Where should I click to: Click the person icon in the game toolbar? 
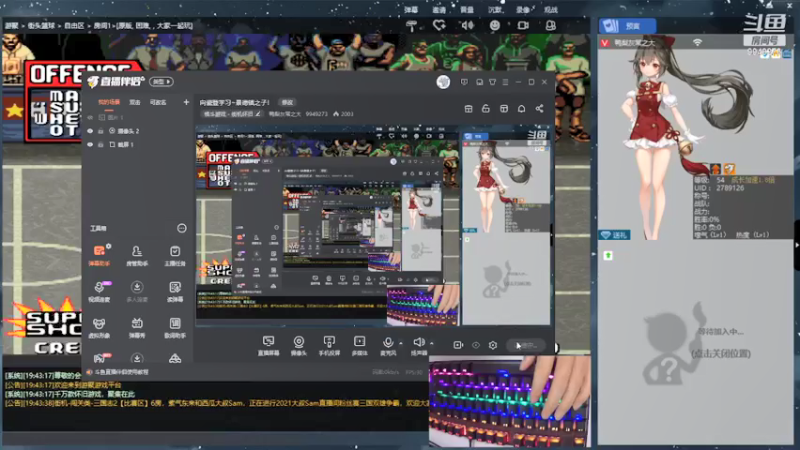click(551, 25)
